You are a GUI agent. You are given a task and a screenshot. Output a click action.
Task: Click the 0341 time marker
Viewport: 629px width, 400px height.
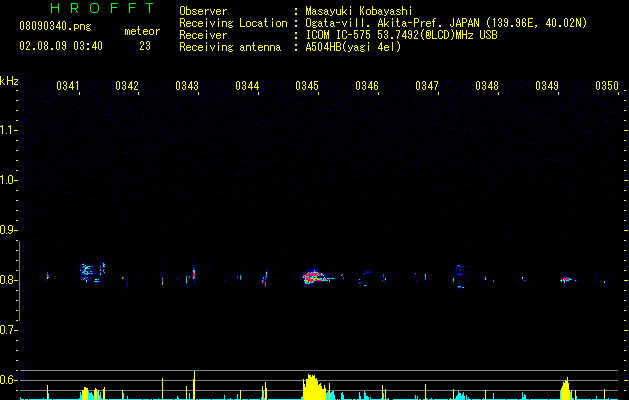pyautogui.click(x=67, y=86)
